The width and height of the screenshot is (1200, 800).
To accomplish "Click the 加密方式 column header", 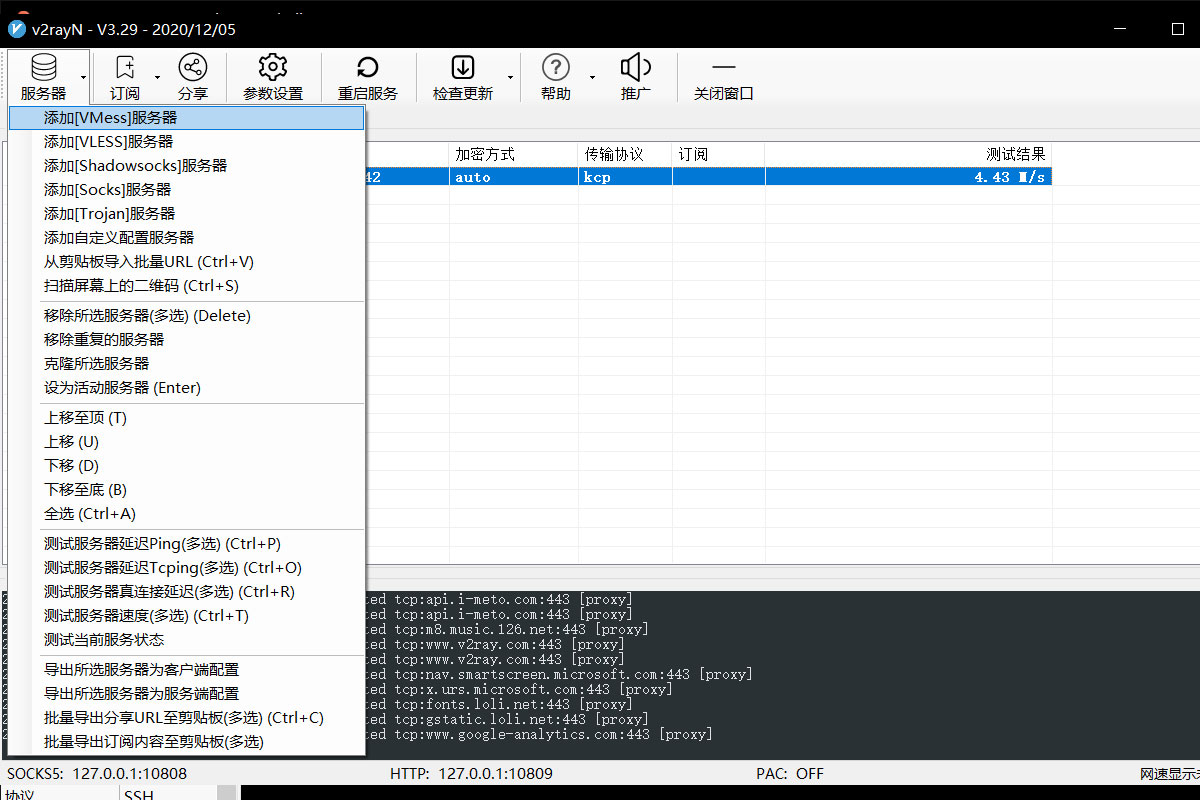I will [x=514, y=154].
